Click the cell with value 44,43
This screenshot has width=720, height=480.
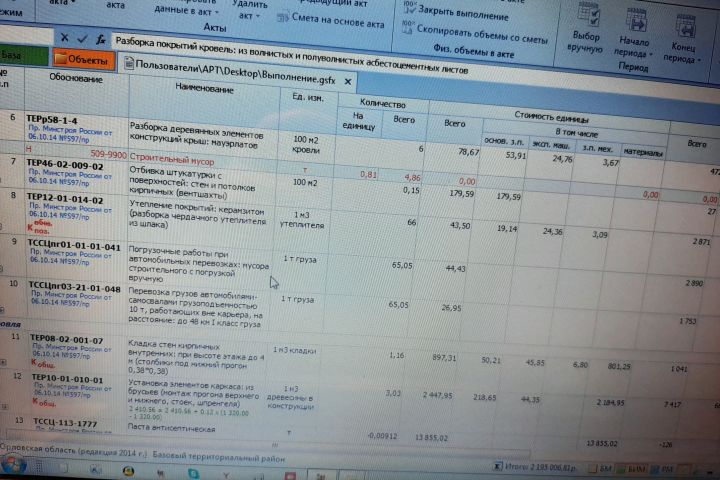tap(456, 268)
